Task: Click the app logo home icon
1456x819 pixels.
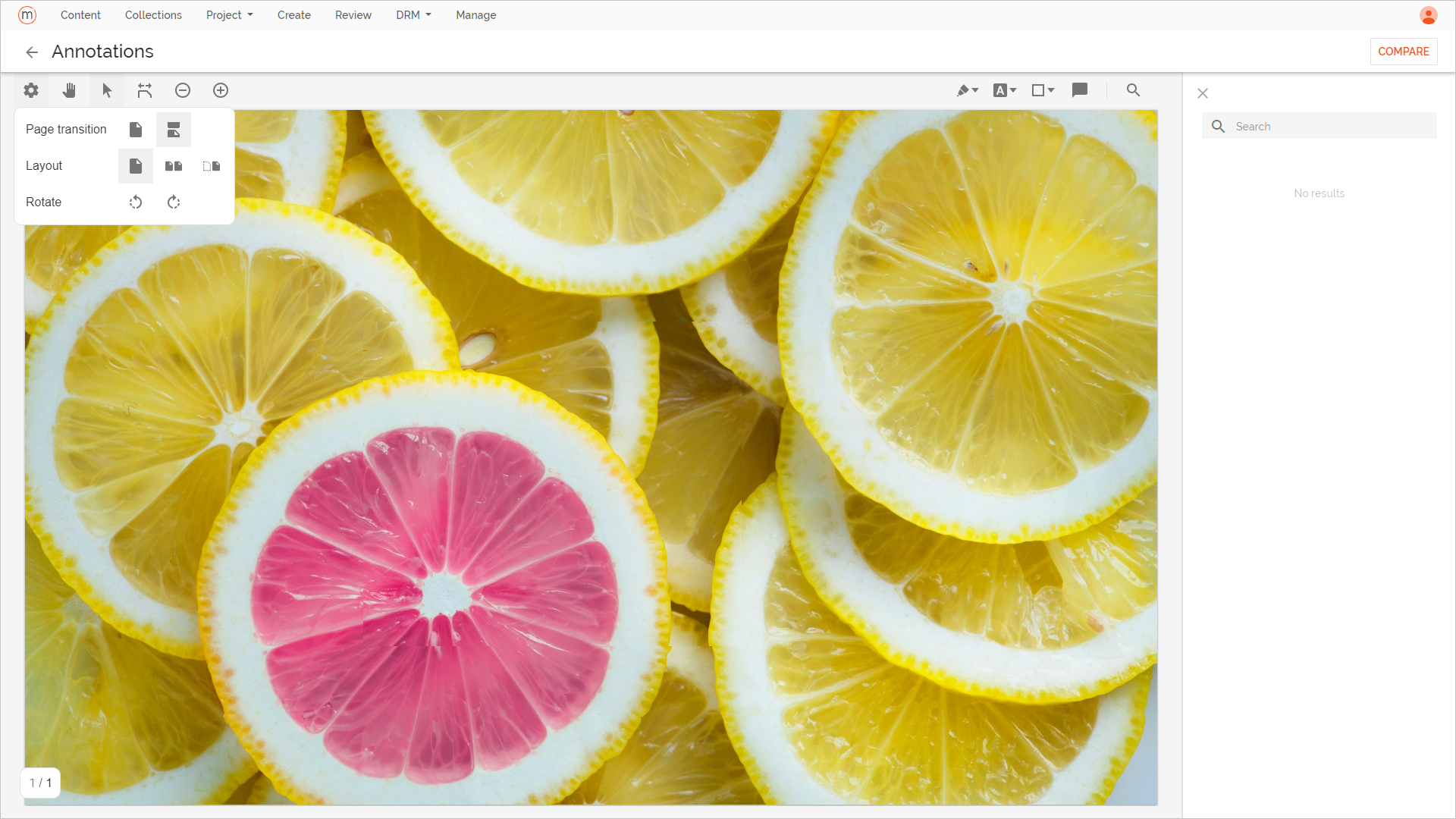Action: [27, 15]
